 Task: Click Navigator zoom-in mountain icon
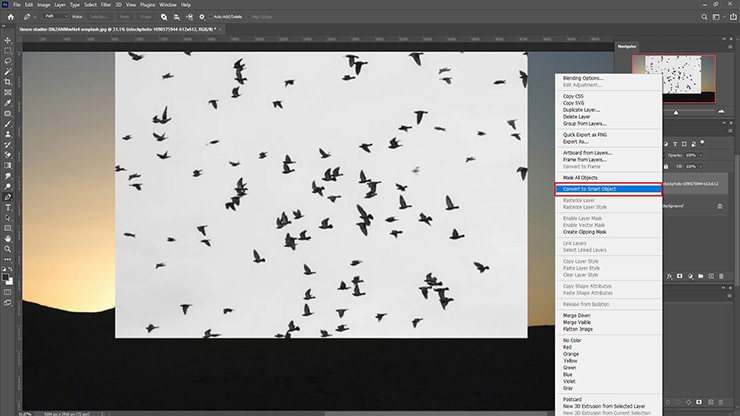[721, 111]
